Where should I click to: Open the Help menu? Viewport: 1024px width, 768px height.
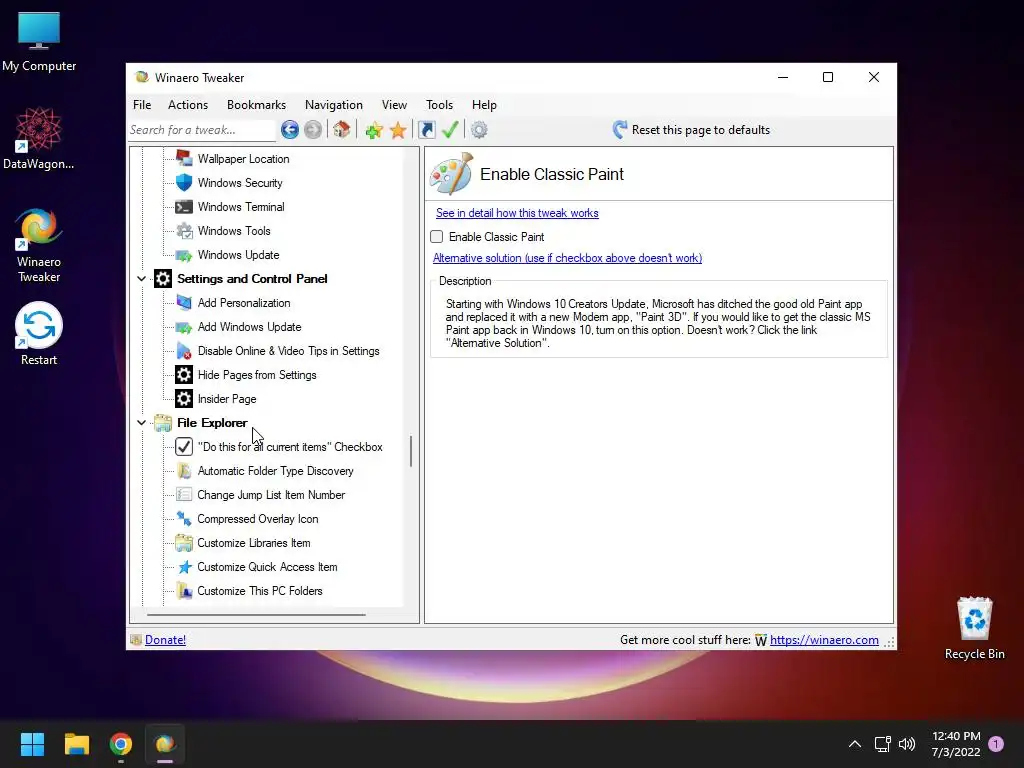click(484, 104)
